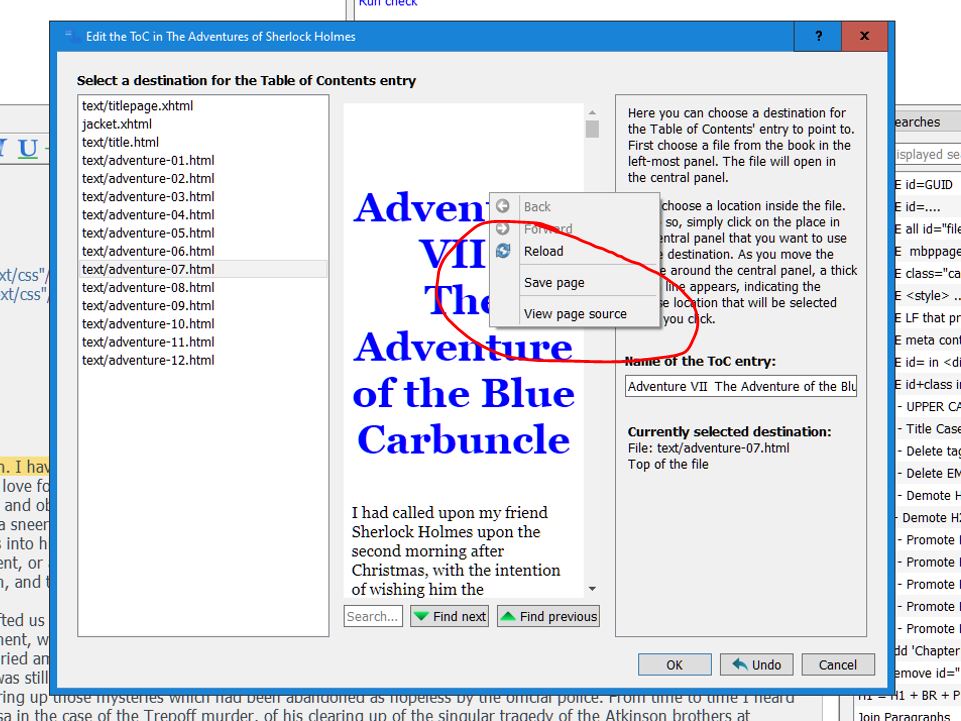
Task: Click underline U icon in editor toolbar
Action: [x=28, y=149]
